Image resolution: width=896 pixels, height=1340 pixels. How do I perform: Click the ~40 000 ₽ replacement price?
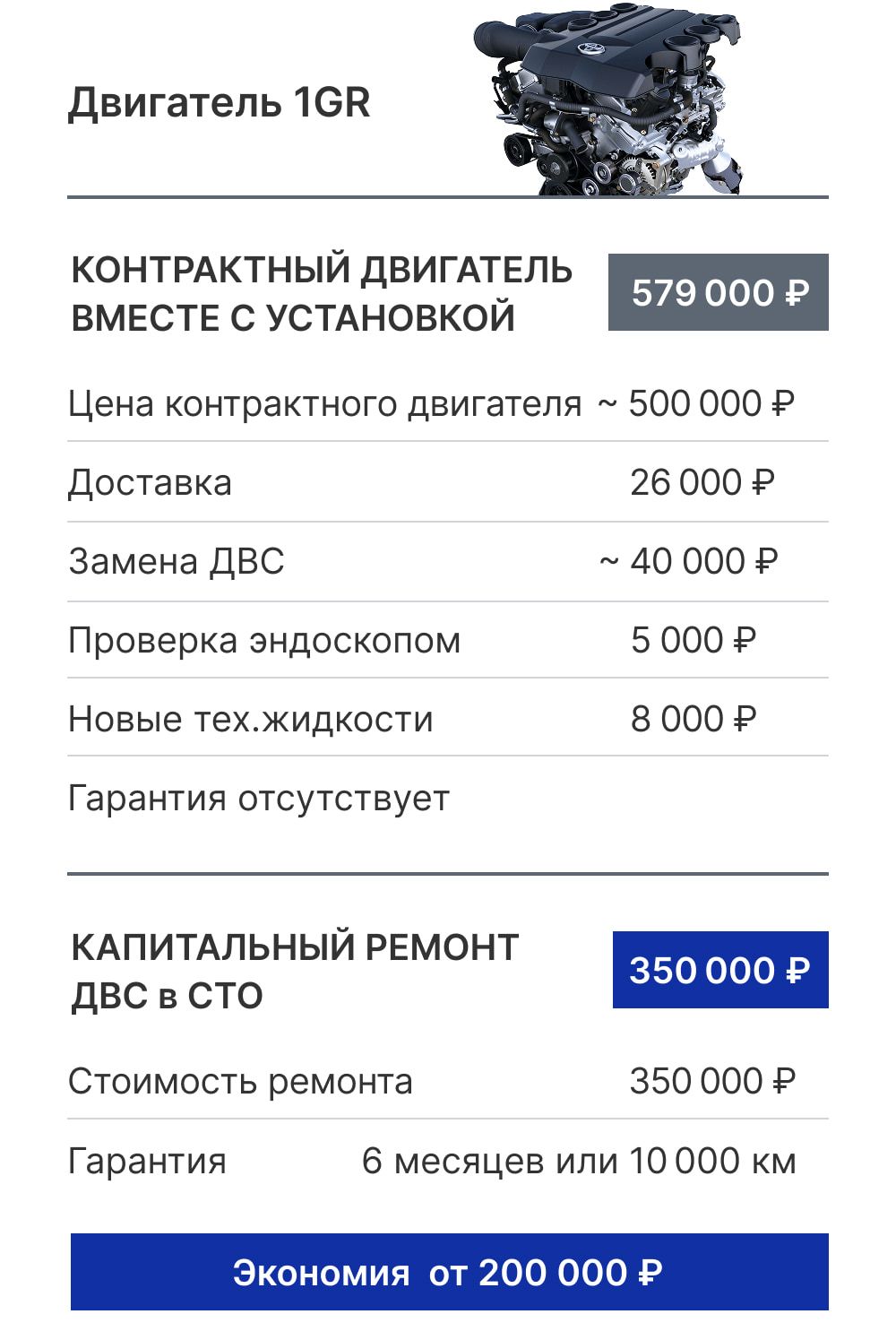[x=689, y=562]
